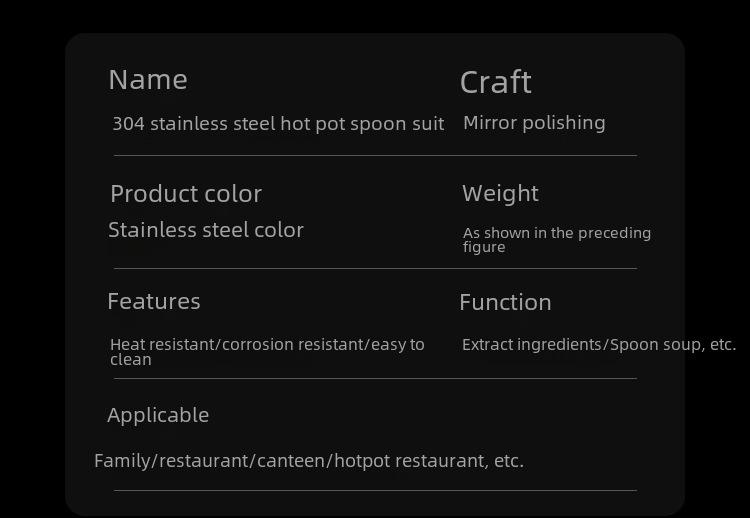Image resolution: width=750 pixels, height=518 pixels.
Task: Select the Stainless steel color value
Action: [206, 230]
